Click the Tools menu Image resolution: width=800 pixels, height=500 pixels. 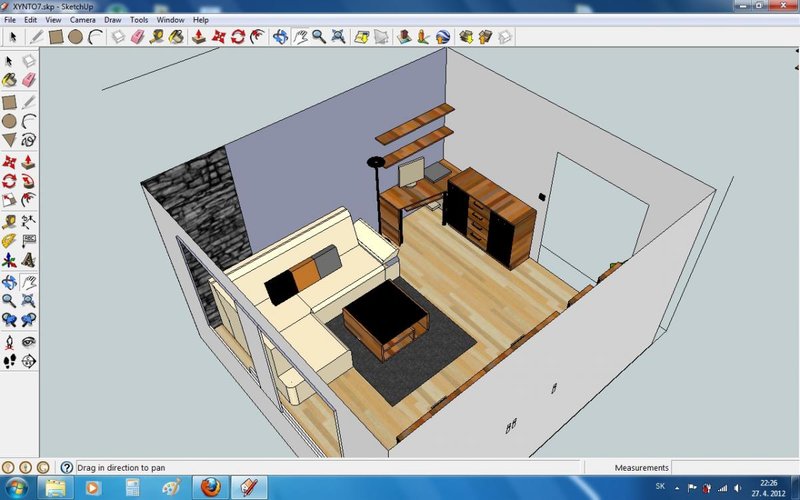pyautogui.click(x=139, y=19)
